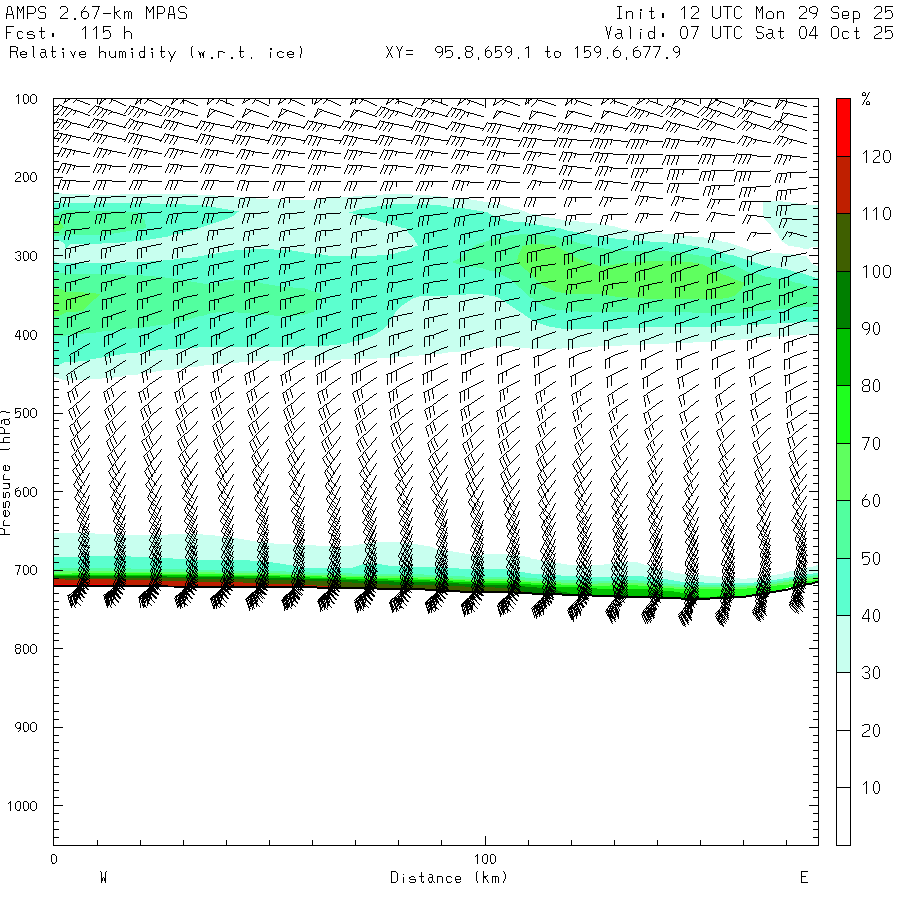Viewport: 900px width, 900px height.
Task: Click colorbar value '90'
Action: point(871,329)
